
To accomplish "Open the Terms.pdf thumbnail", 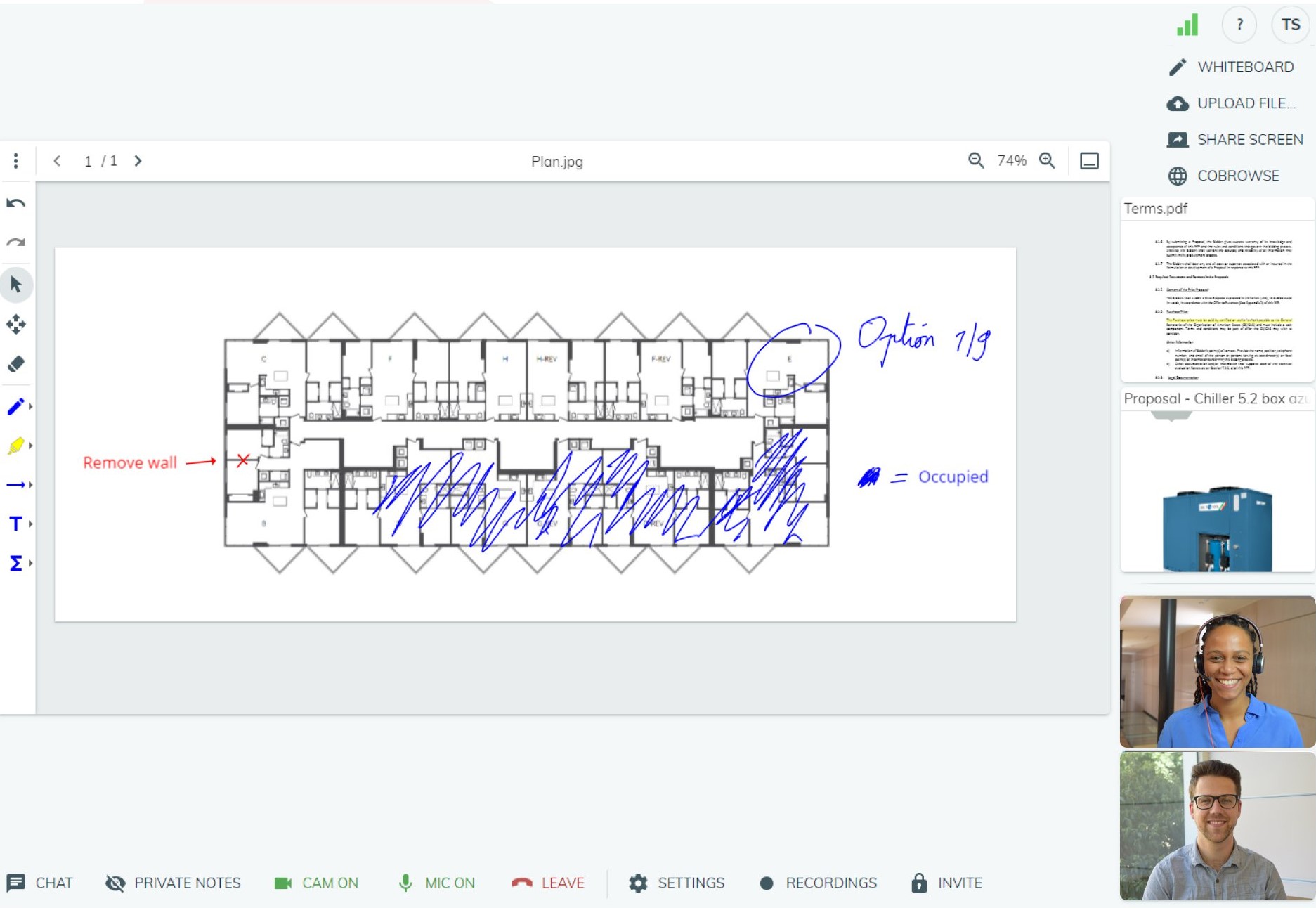I will 1217,290.
